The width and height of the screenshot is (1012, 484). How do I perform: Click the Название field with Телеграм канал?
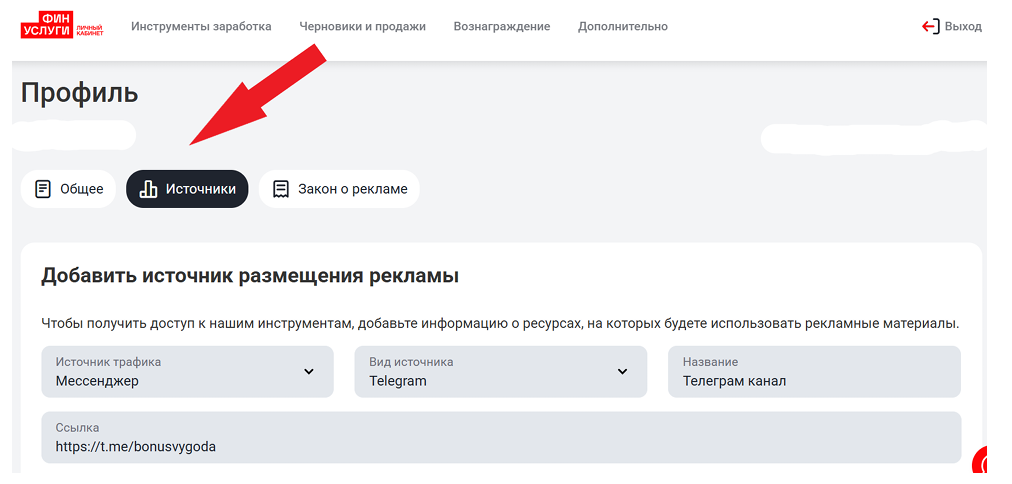813,372
